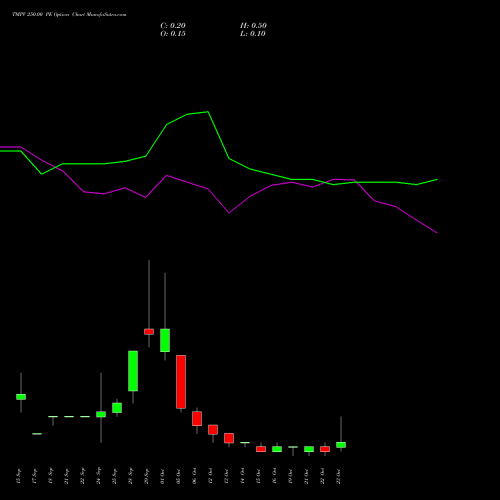The image size is (500, 500).
Task: Select the close value 'C: 0.20'
Action: point(173,26)
